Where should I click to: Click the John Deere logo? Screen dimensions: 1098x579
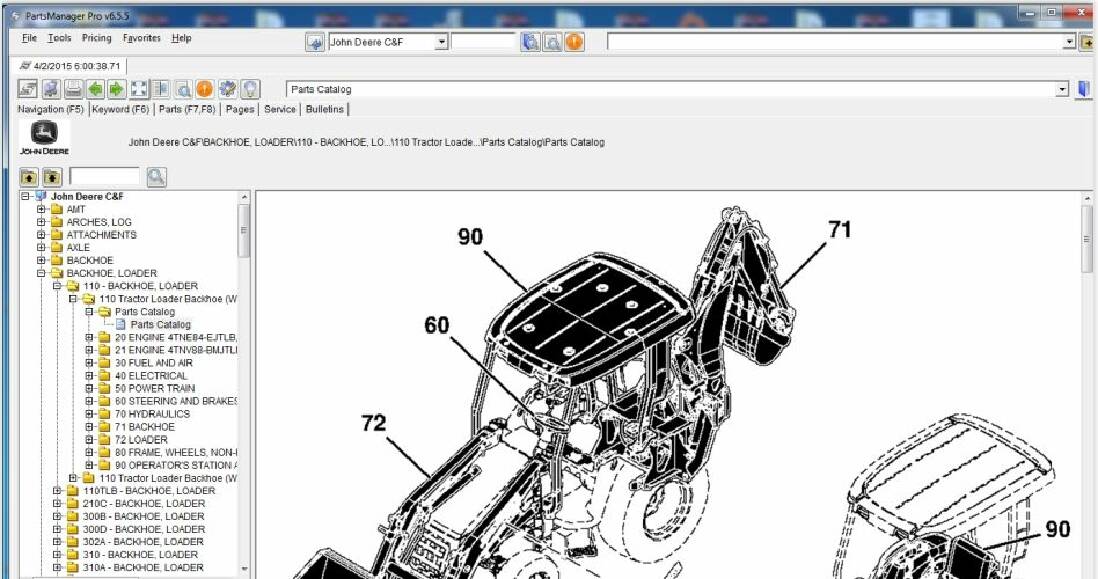coord(44,137)
